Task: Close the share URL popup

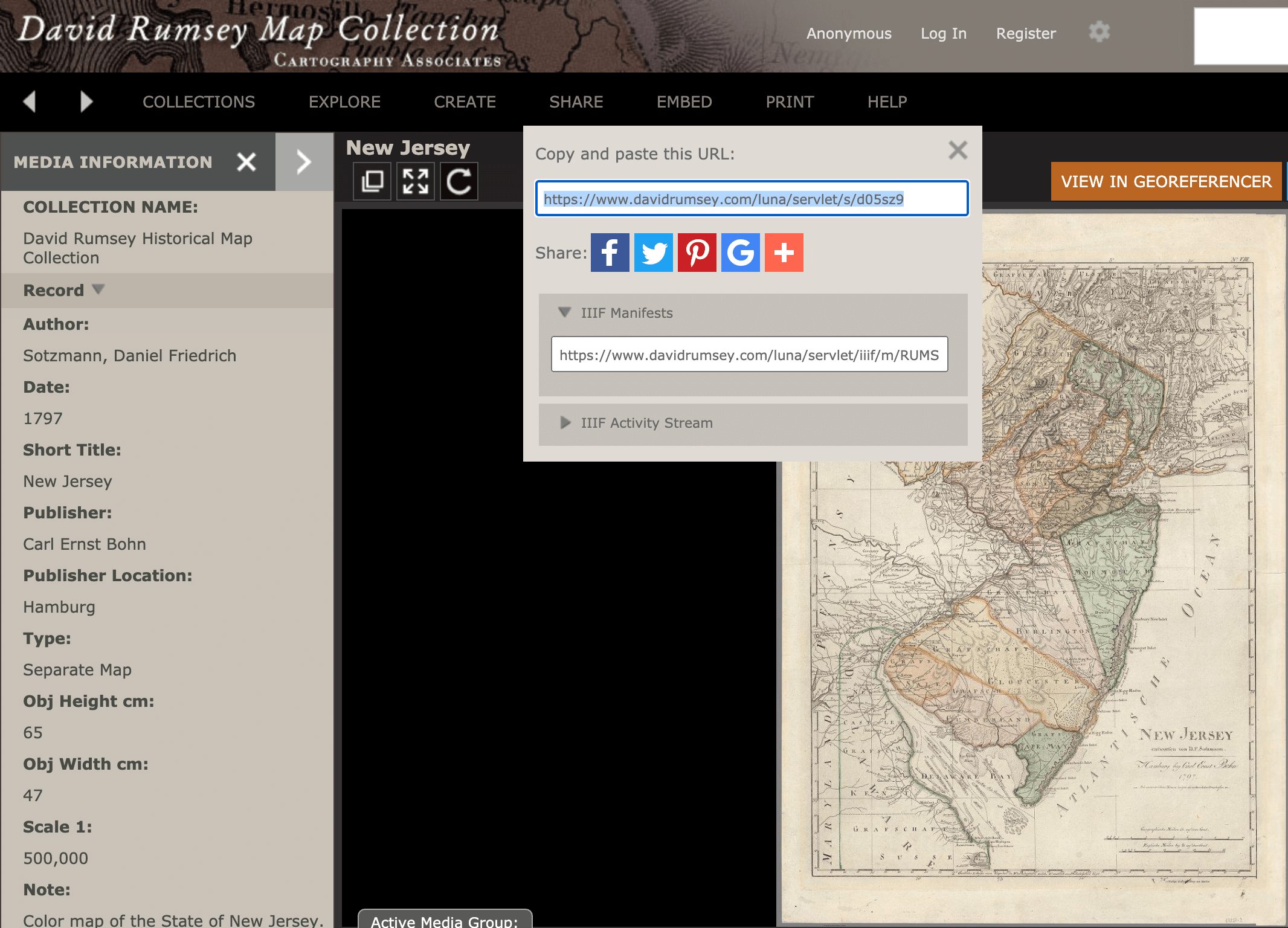Action: [x=958, y=150]
